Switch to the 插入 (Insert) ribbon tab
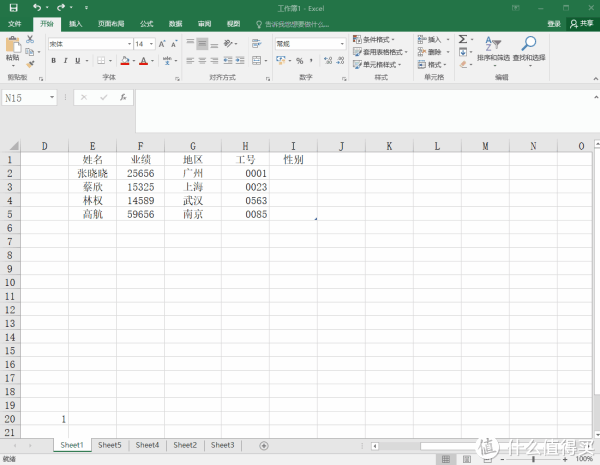 (x=76, y=22)
